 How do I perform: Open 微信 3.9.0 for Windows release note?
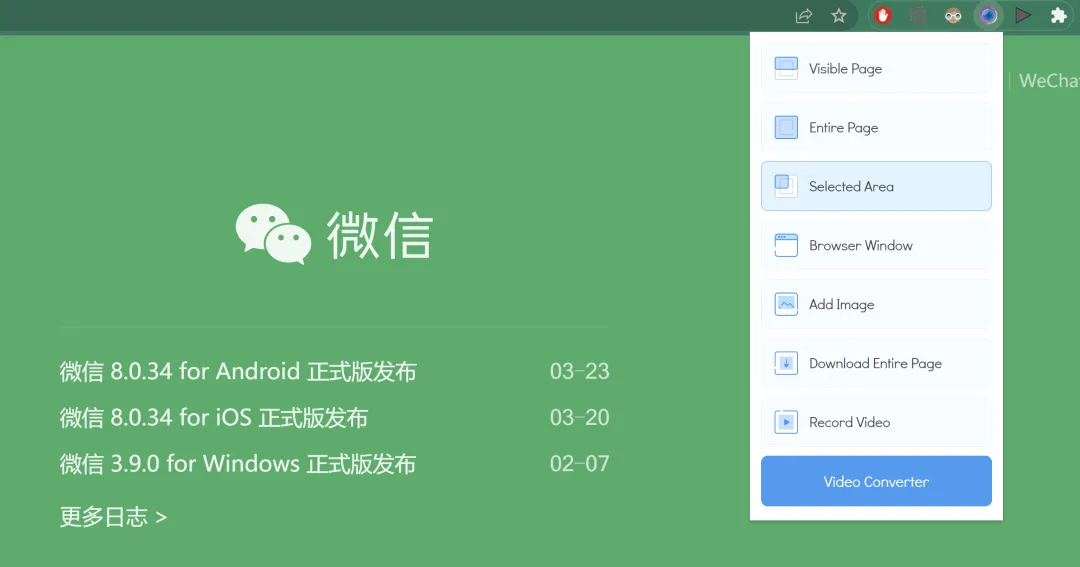[x=238, y=464]
